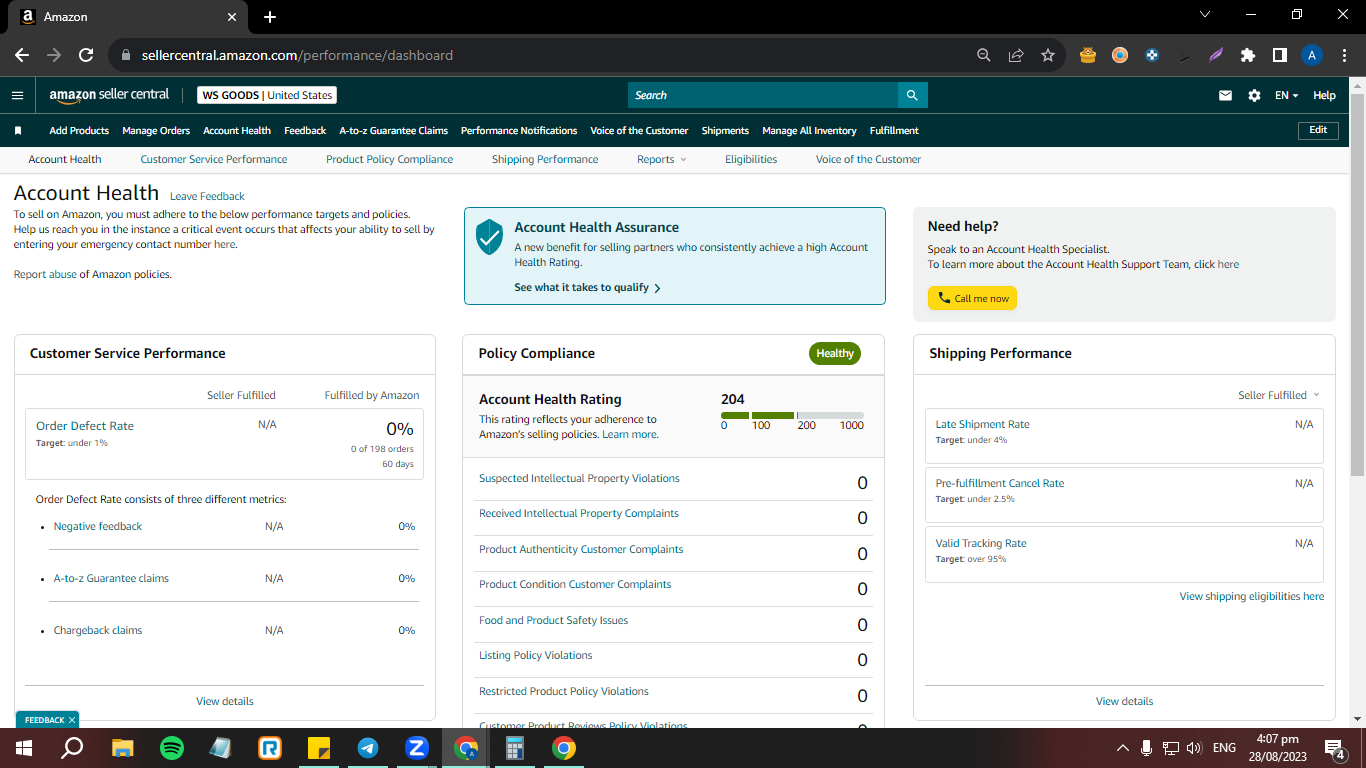Click the yellow Call me now button
The height and width of the screenshot is (768, 1366).
(x=972, y=298)
